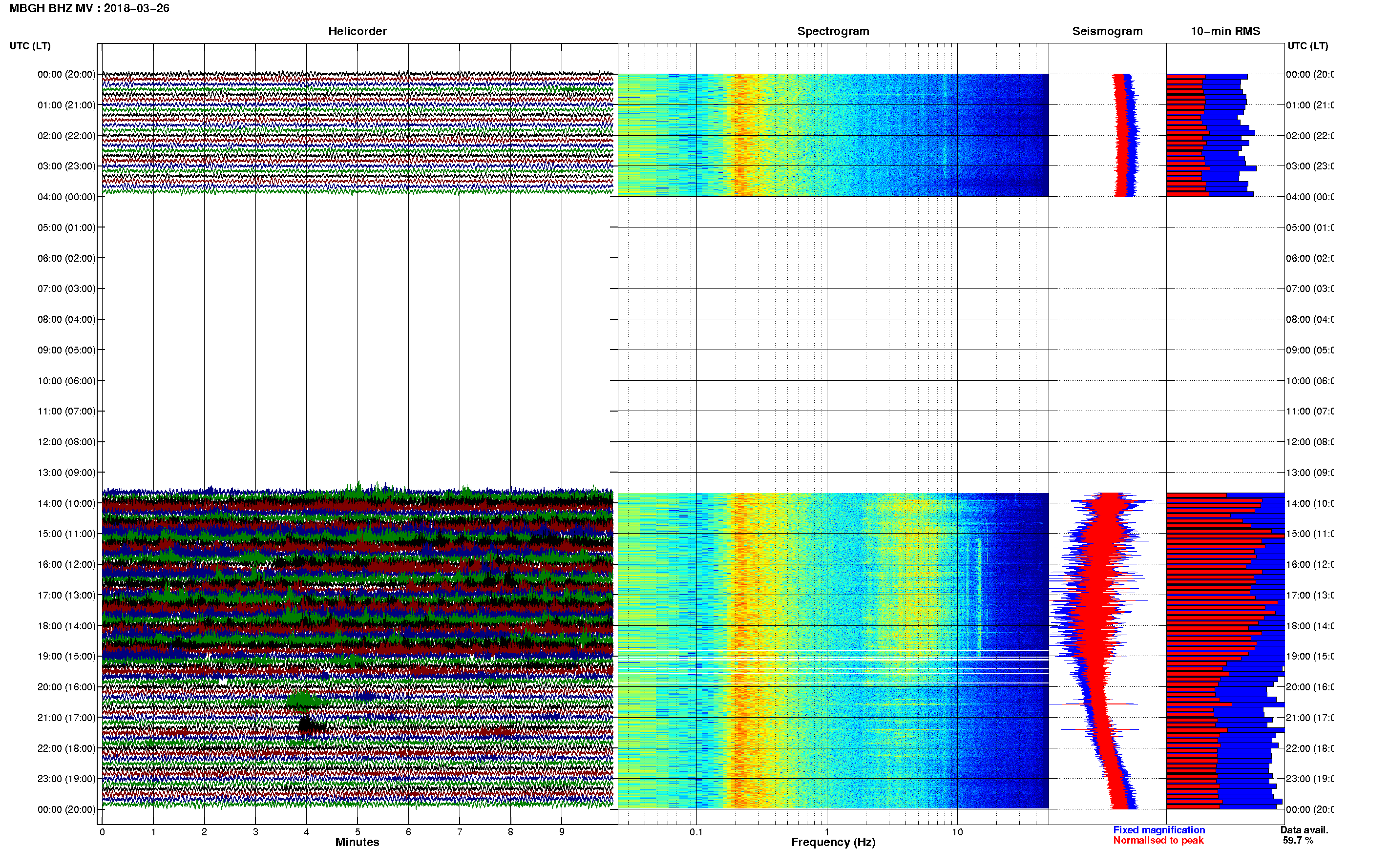Screen dimensions: 1389x868
Task: Click the left '13:00 (09:00)' time label
Action: [66, 473]
